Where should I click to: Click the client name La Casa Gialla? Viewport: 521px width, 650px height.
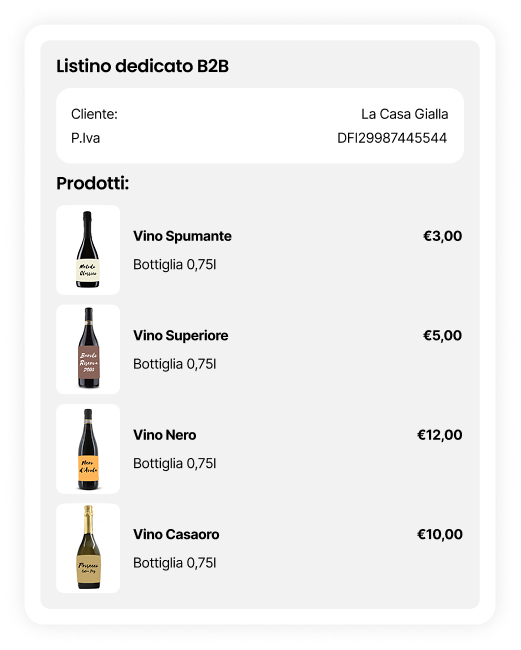pos(405,114)
